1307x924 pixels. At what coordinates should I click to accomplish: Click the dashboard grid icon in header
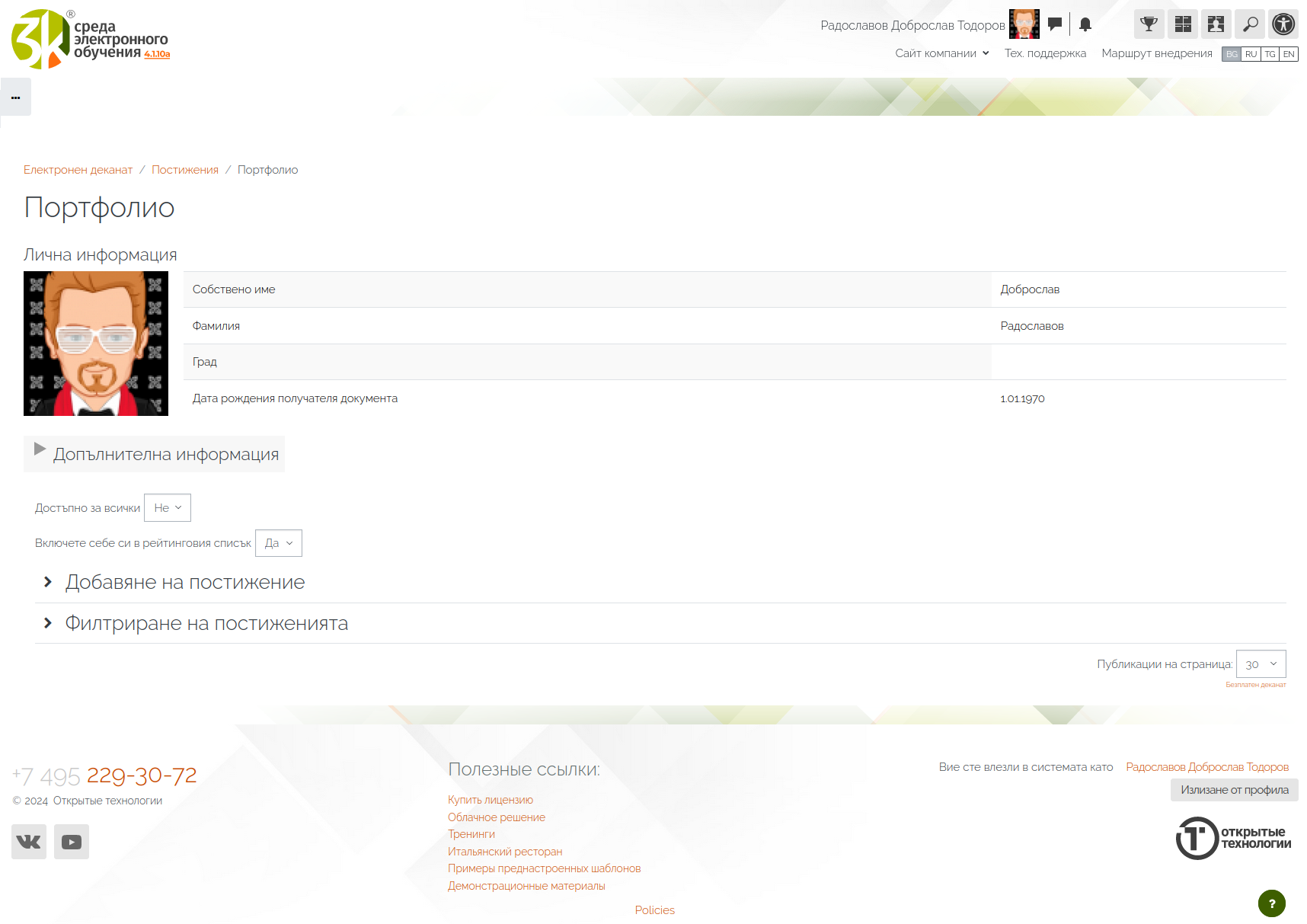(x=1182, y=24)
